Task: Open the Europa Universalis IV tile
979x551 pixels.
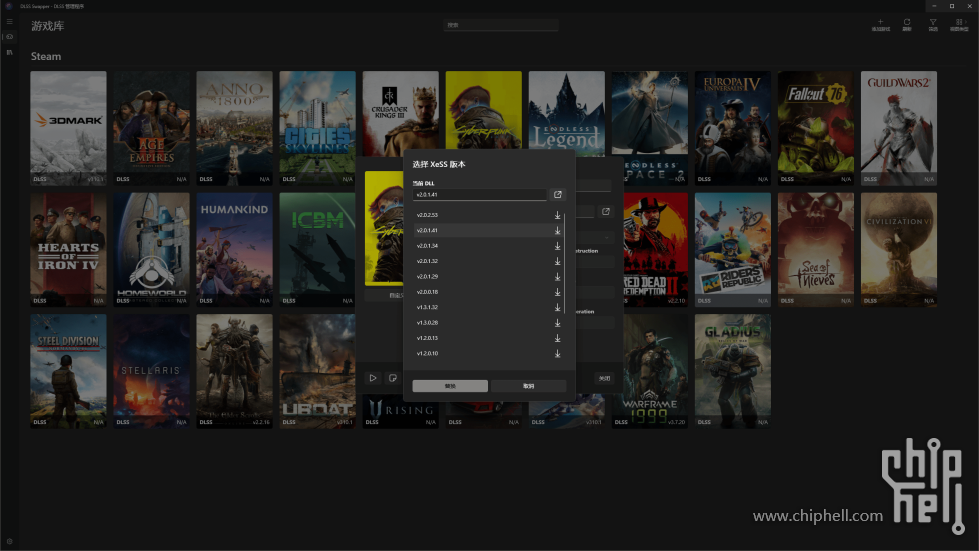Action: [x=733, y=128]
